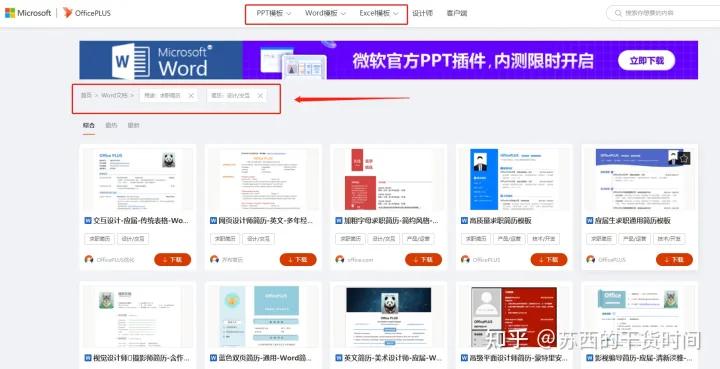
Task: Switch to the 最新 sort tab
Action: click(x=134, y=125)
